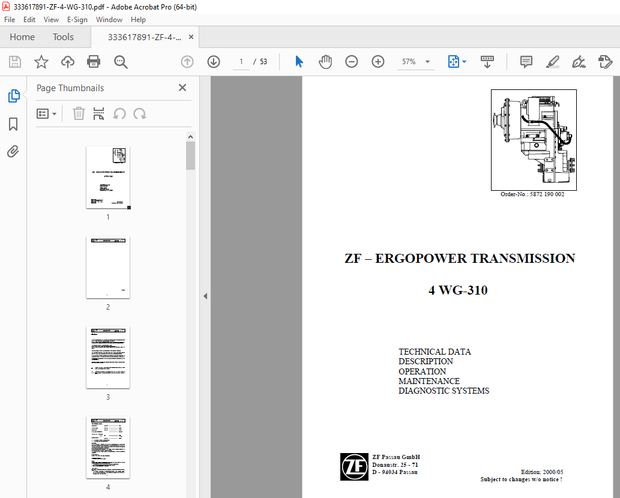This screenshot has width=620, height=498.
Task: Click the transmission drawing on page
Action: click(533, 140)
